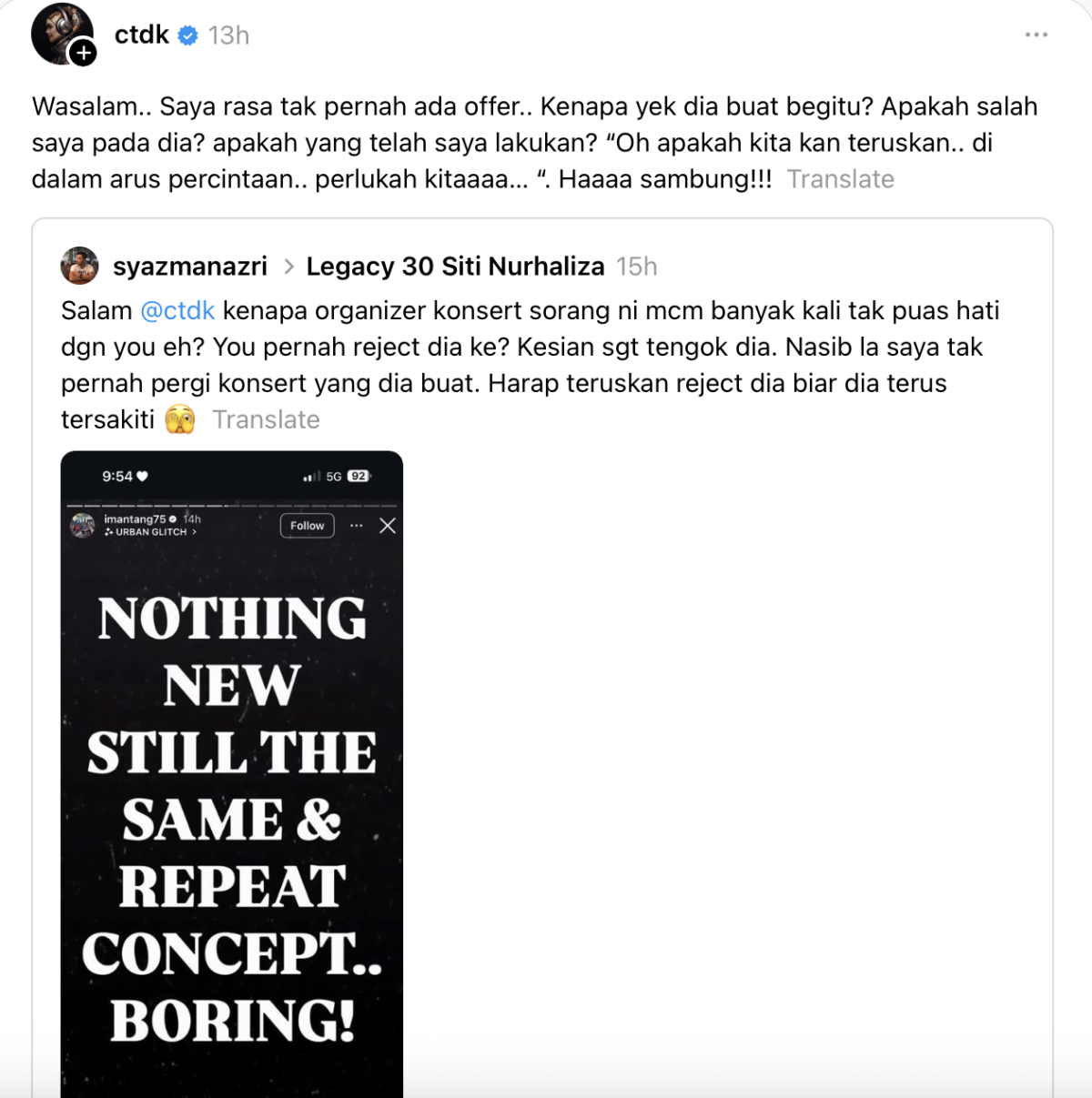1092x1098 pixels.
Task: Click the story progress bar segments
Action: pos(232,505)
